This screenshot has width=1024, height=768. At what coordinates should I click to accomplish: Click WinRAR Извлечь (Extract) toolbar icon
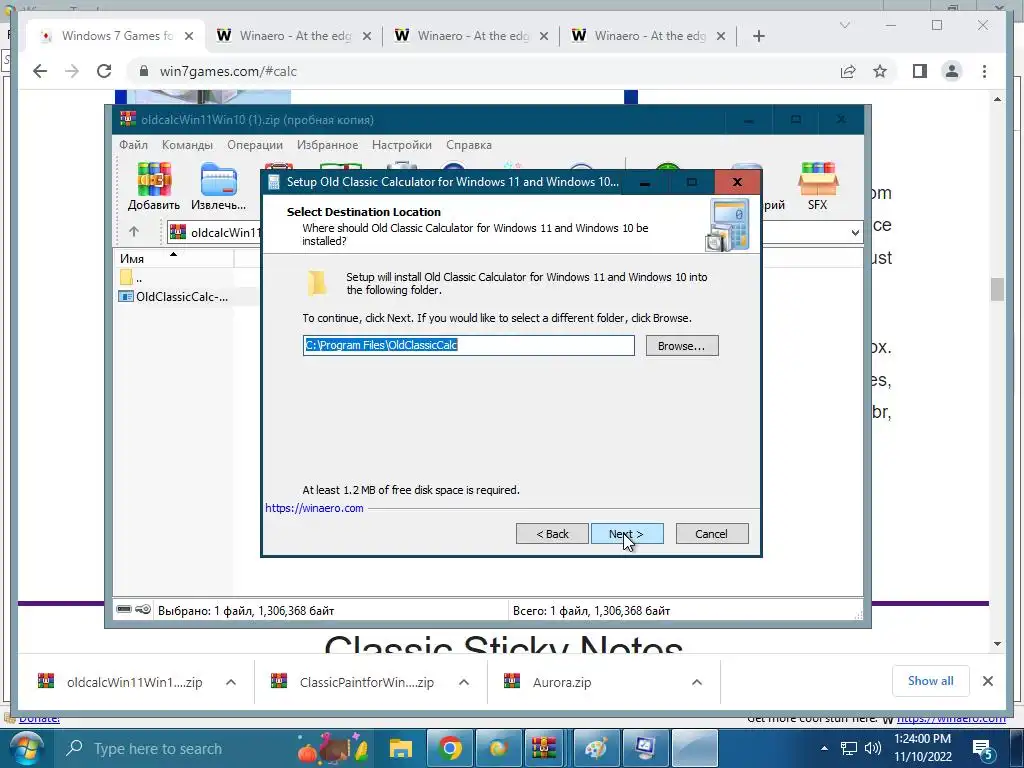[x=218, y=187]
